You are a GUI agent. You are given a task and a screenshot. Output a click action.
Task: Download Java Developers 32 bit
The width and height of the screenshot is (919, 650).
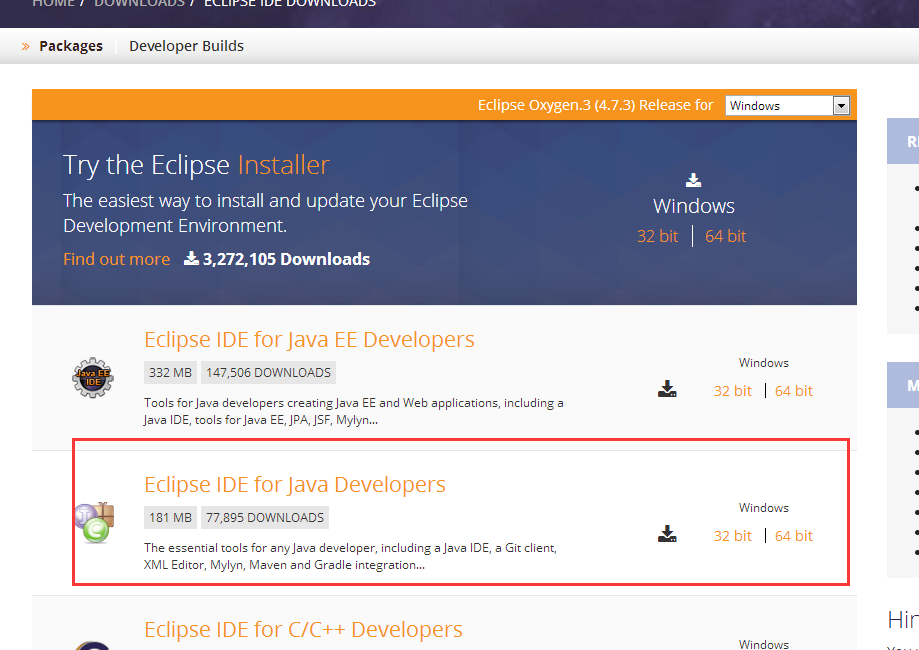tap(733, 536)
